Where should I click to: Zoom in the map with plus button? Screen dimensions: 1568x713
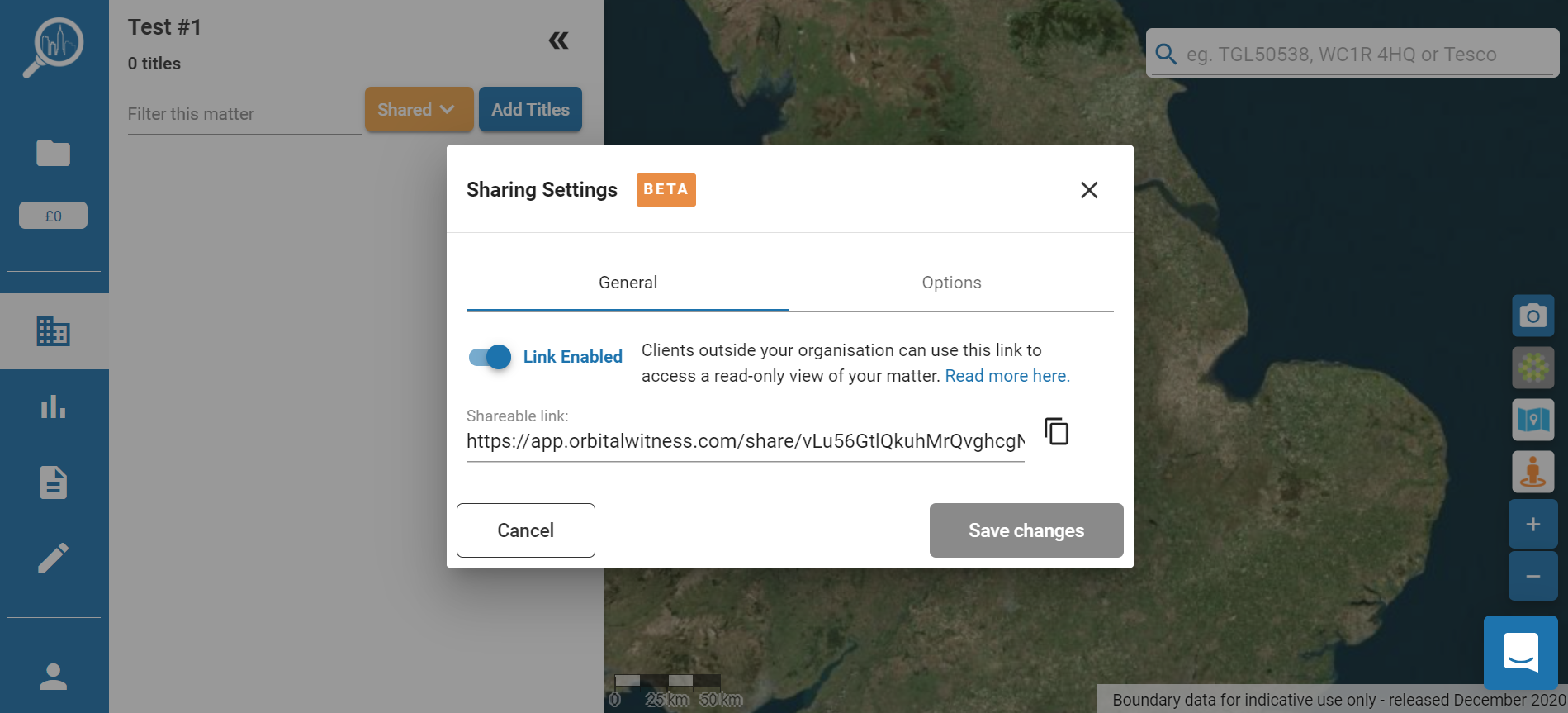(x=1533, y=524)
